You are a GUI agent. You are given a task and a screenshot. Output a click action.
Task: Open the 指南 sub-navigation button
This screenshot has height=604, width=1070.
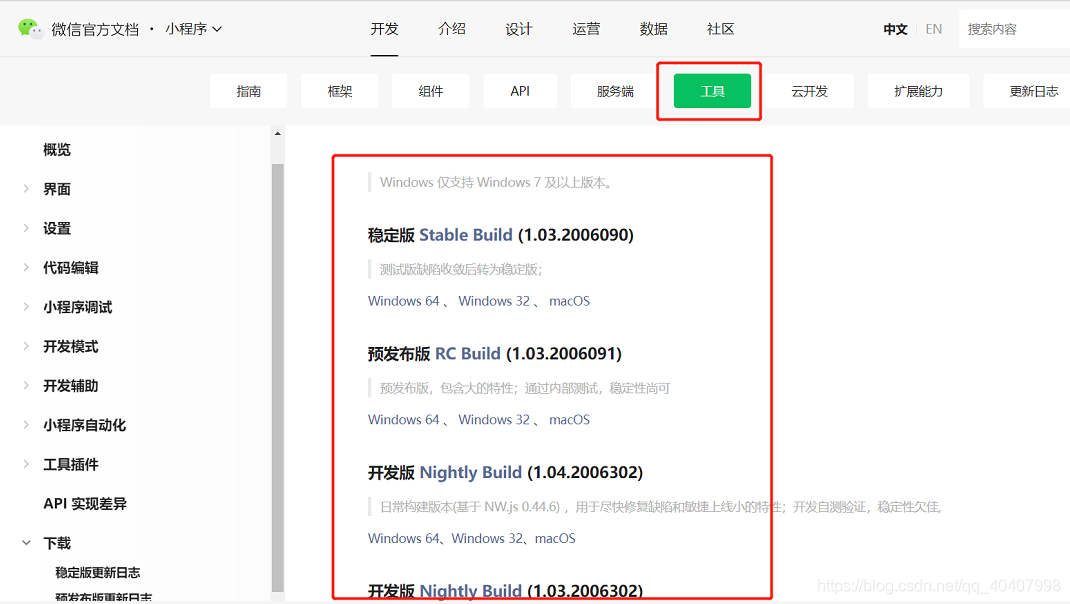[x=248, y=91]
